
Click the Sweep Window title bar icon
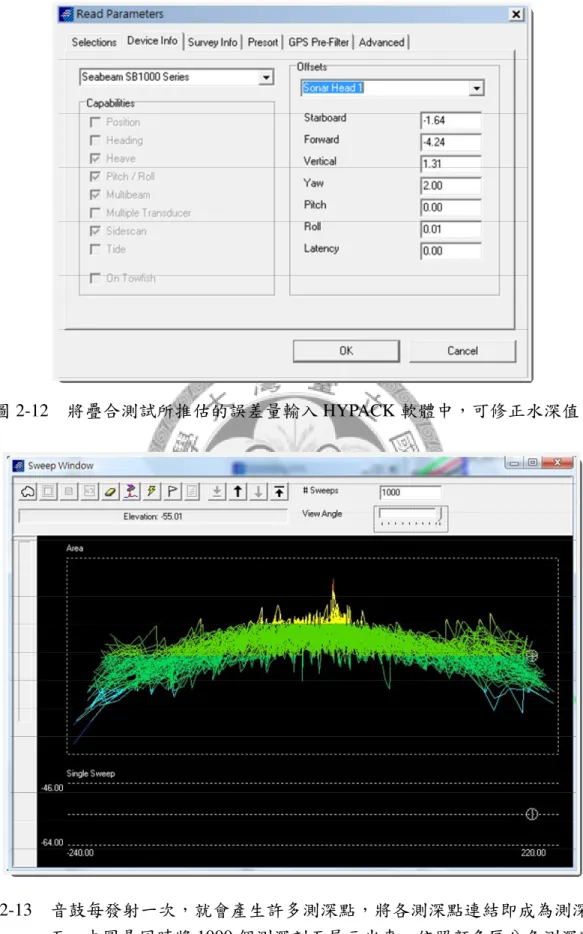point(19,466)
